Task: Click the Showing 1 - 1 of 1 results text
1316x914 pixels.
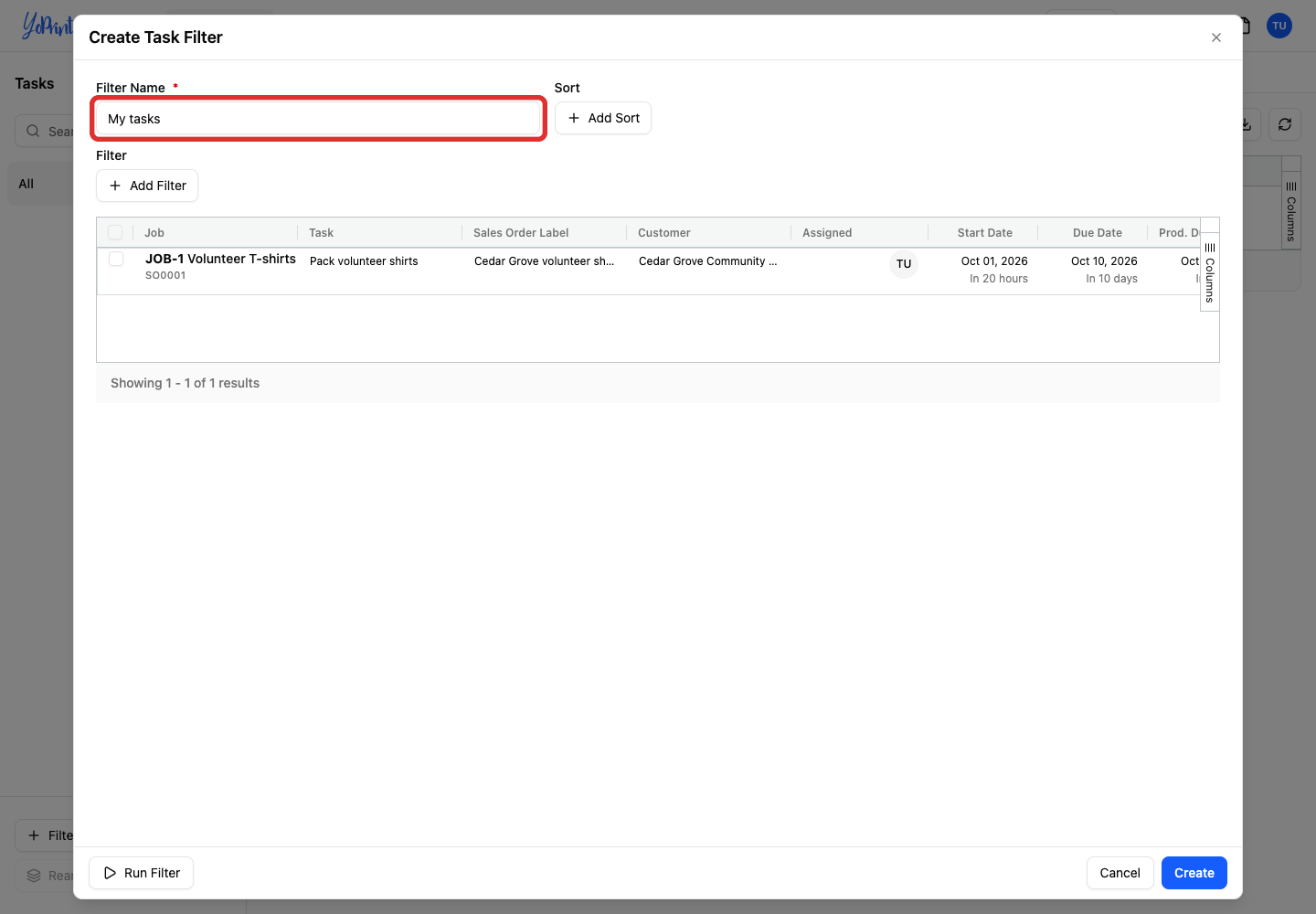Action: [x=185, y=383]
